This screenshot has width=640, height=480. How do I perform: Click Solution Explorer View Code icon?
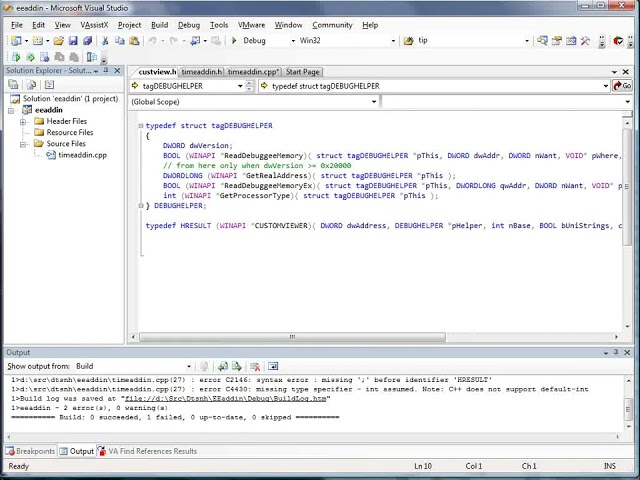point(49,84)
